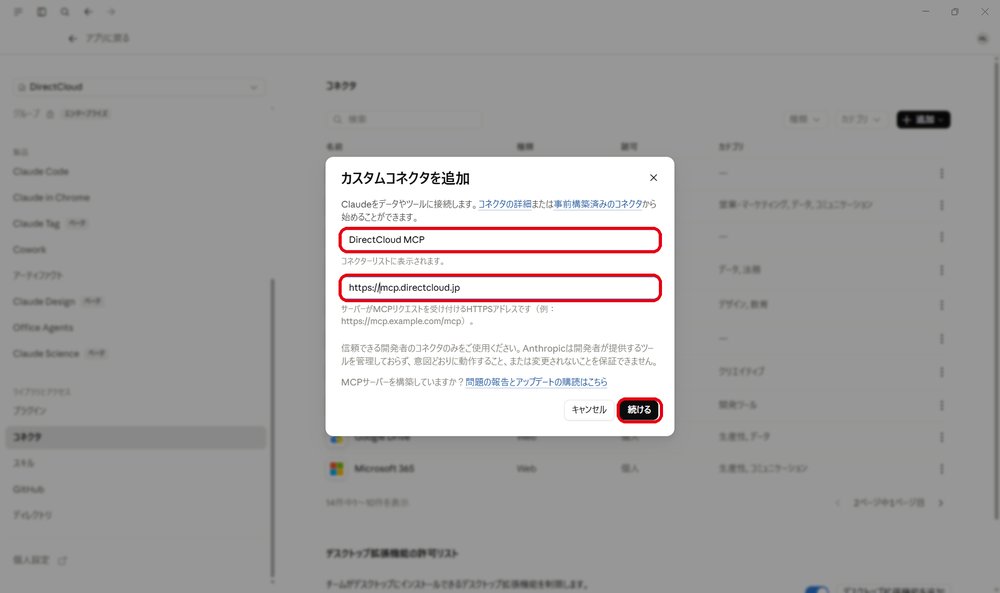Screen dimensions: 1000x593
Task: Go to next page of connectors
Action: click(941, 503)
